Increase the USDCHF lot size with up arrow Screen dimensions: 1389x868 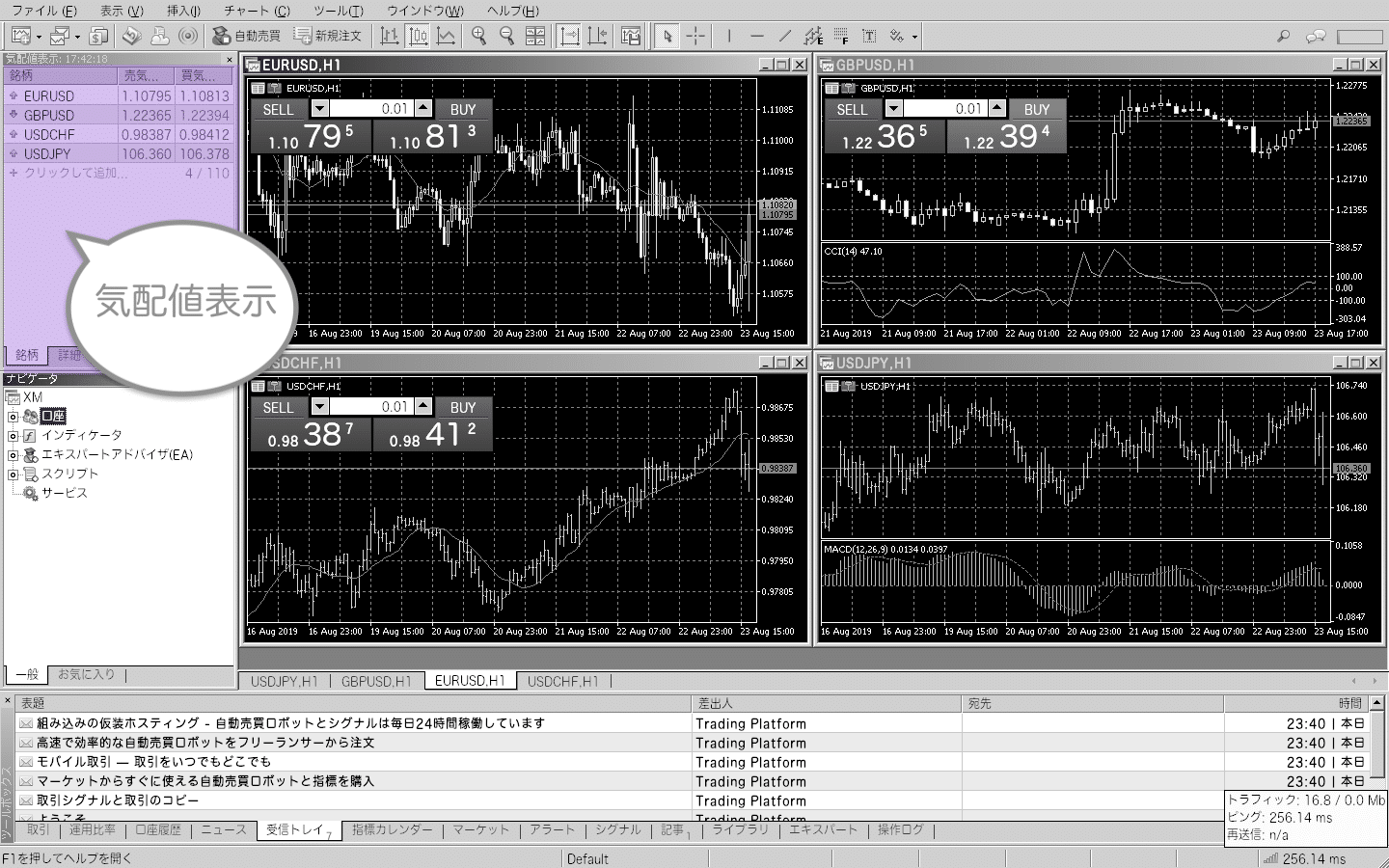click(424, 407)
